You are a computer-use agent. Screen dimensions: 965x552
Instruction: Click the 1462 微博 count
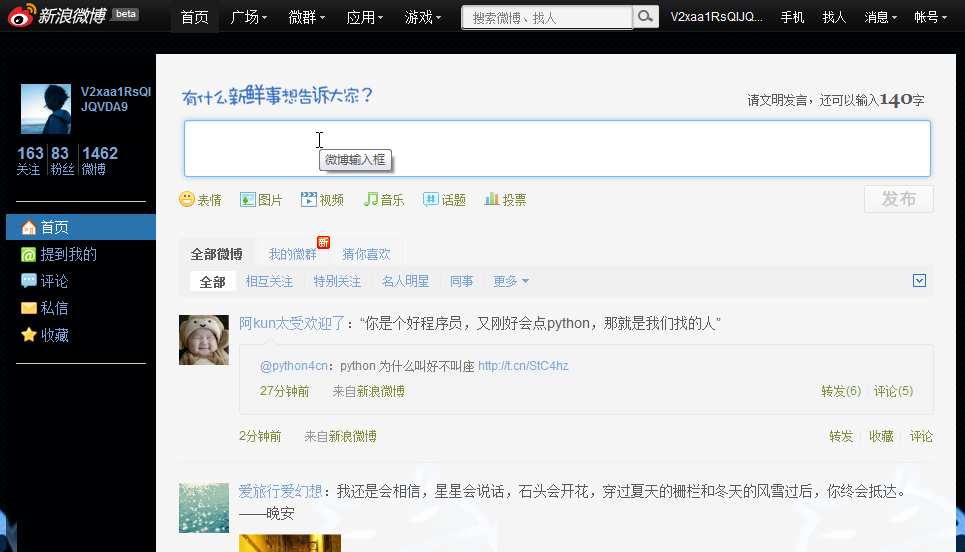(99, 161)
